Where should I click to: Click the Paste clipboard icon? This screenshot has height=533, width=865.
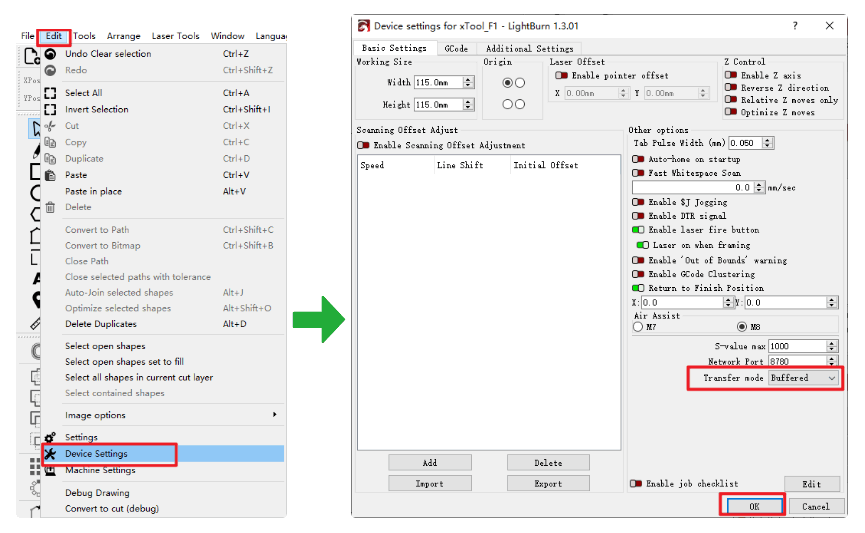[50, 175]
